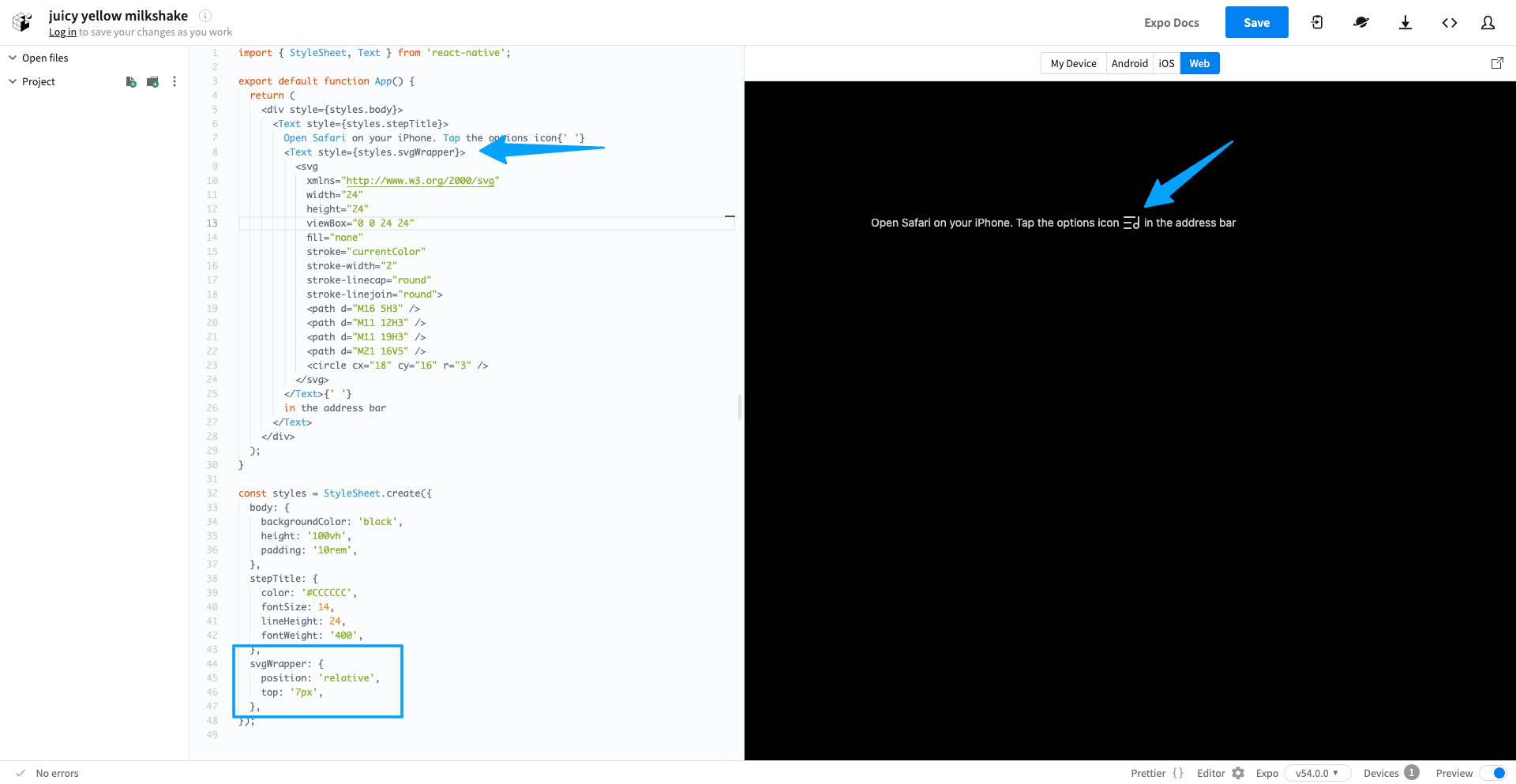Click the Save button
This screenshot has height=784, width=1516.
1256,22
